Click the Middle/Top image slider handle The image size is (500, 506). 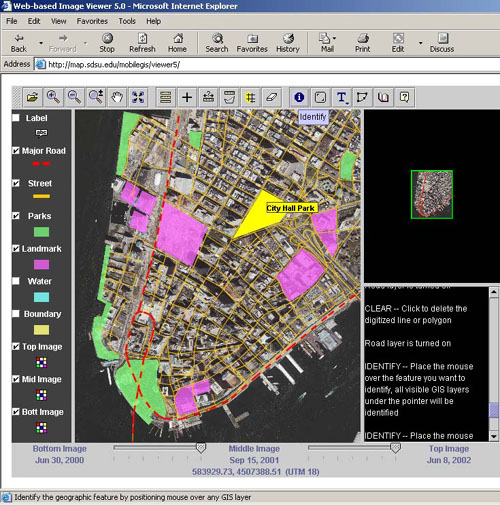click(395, 448)
